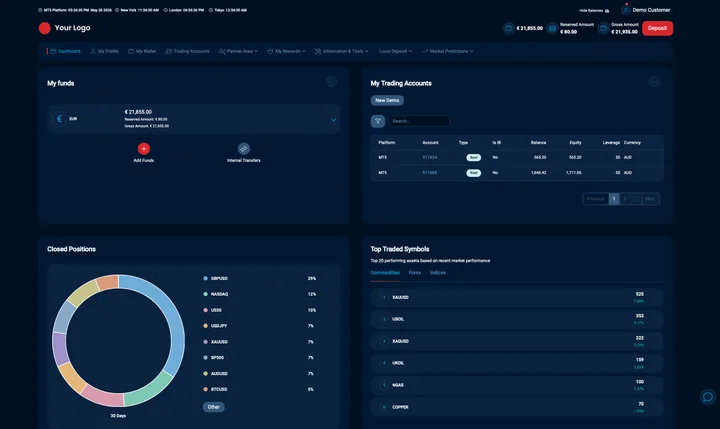
Task: Go to page 2 in pagination
Action: (624, 199)
